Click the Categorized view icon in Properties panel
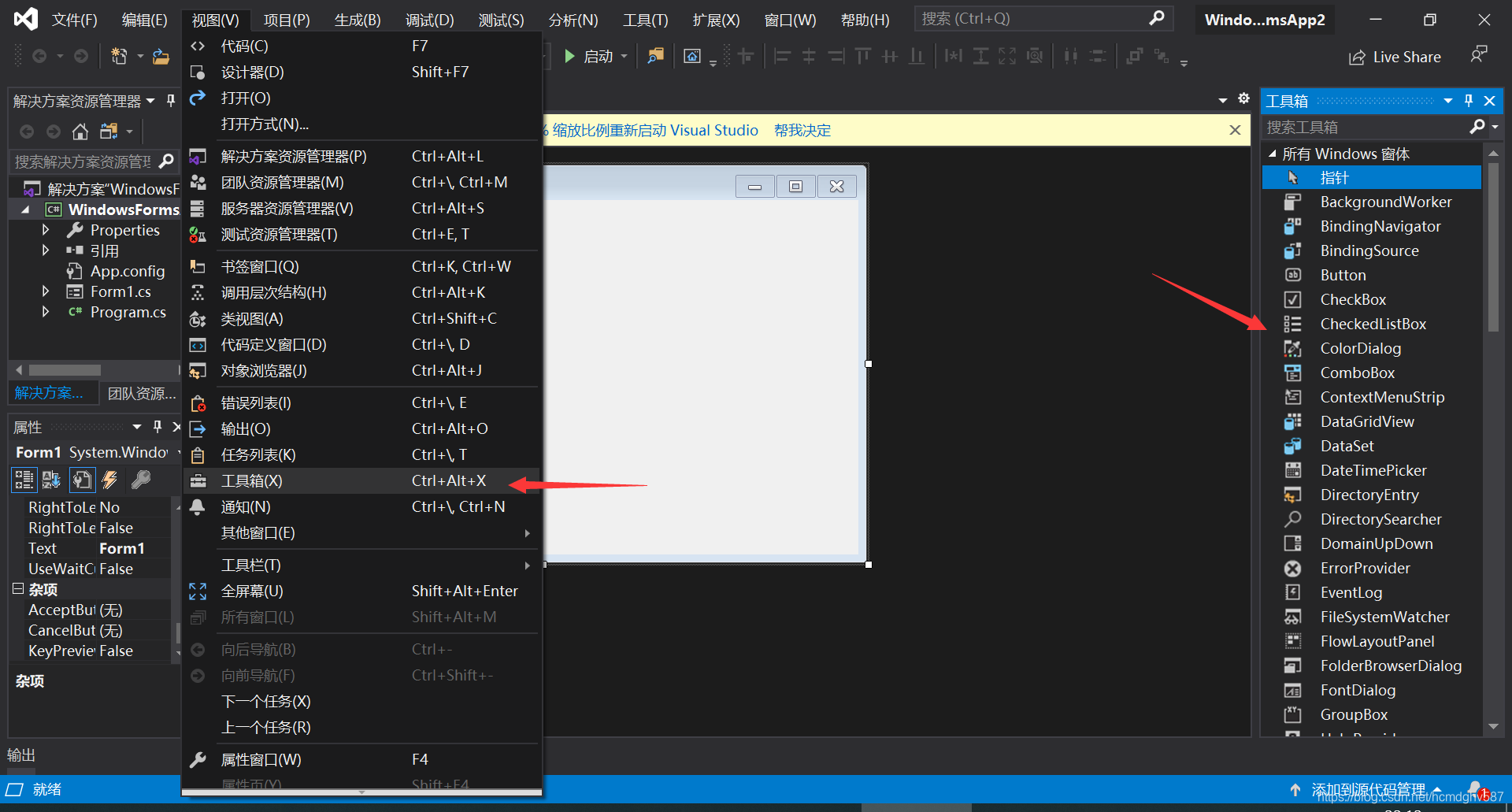Viewport: 1512px width, 812px height. pyautogui.click(x=24, y=480)
